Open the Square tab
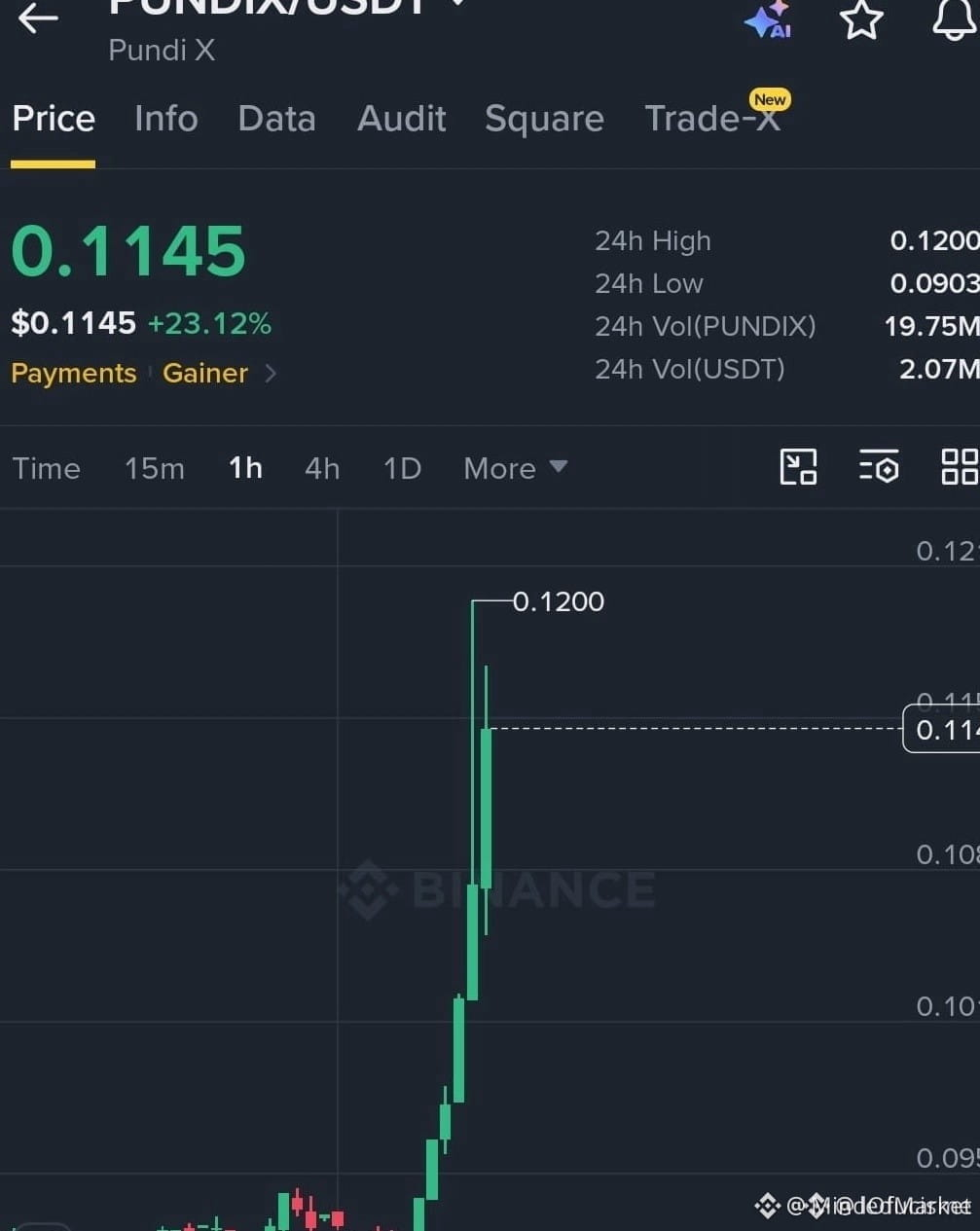 (x=544, y=120)
